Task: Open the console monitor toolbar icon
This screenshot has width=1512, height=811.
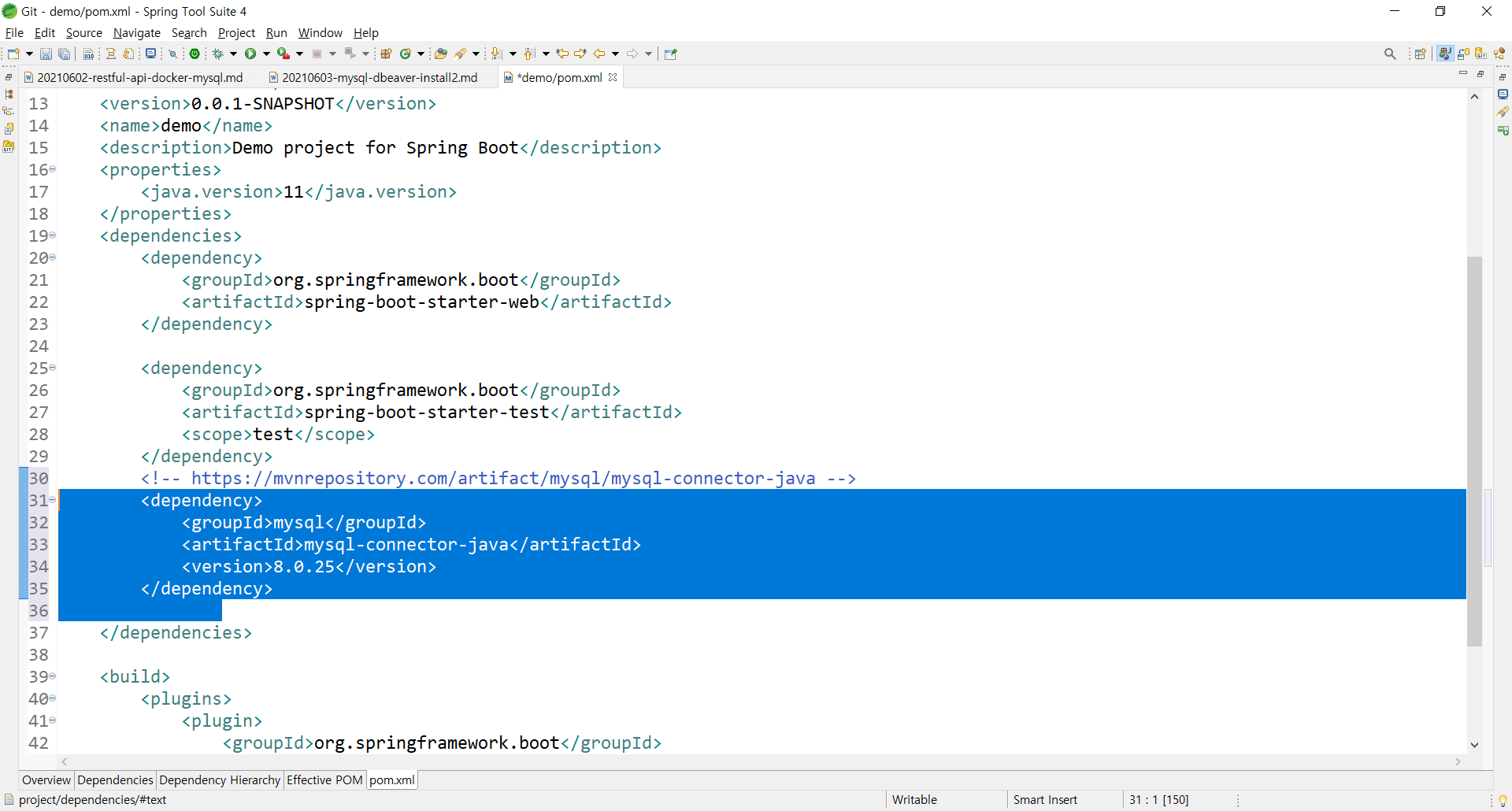Action: (150, 54)
